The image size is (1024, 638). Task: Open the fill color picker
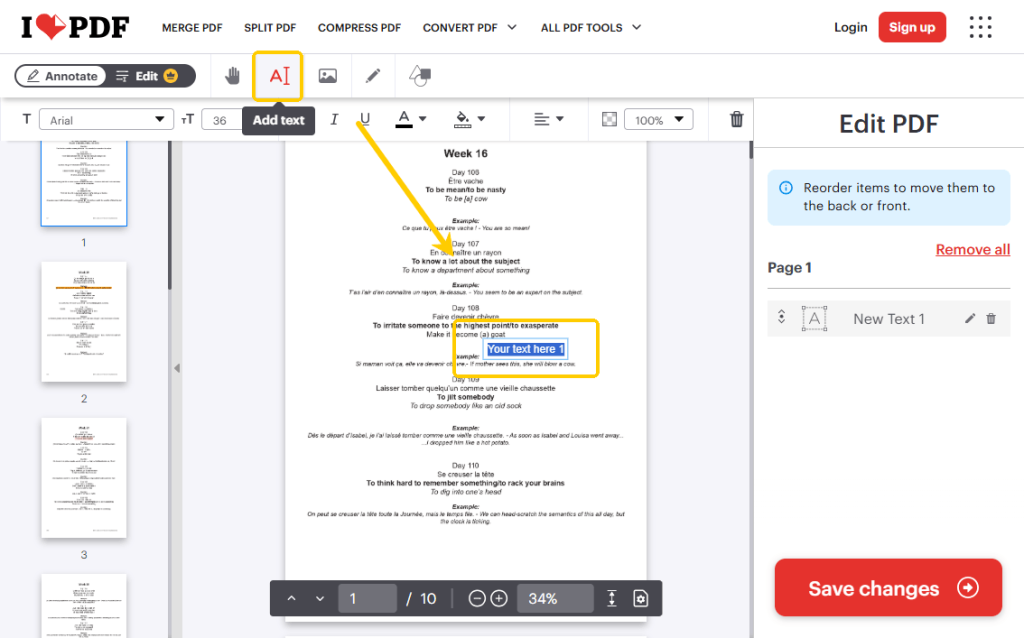tap(470, 119)
